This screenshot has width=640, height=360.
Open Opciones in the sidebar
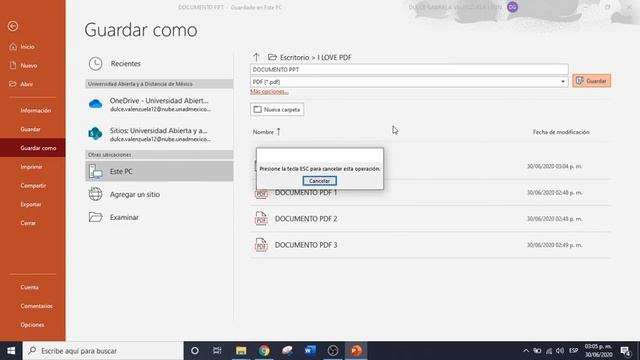coord(32,325)
